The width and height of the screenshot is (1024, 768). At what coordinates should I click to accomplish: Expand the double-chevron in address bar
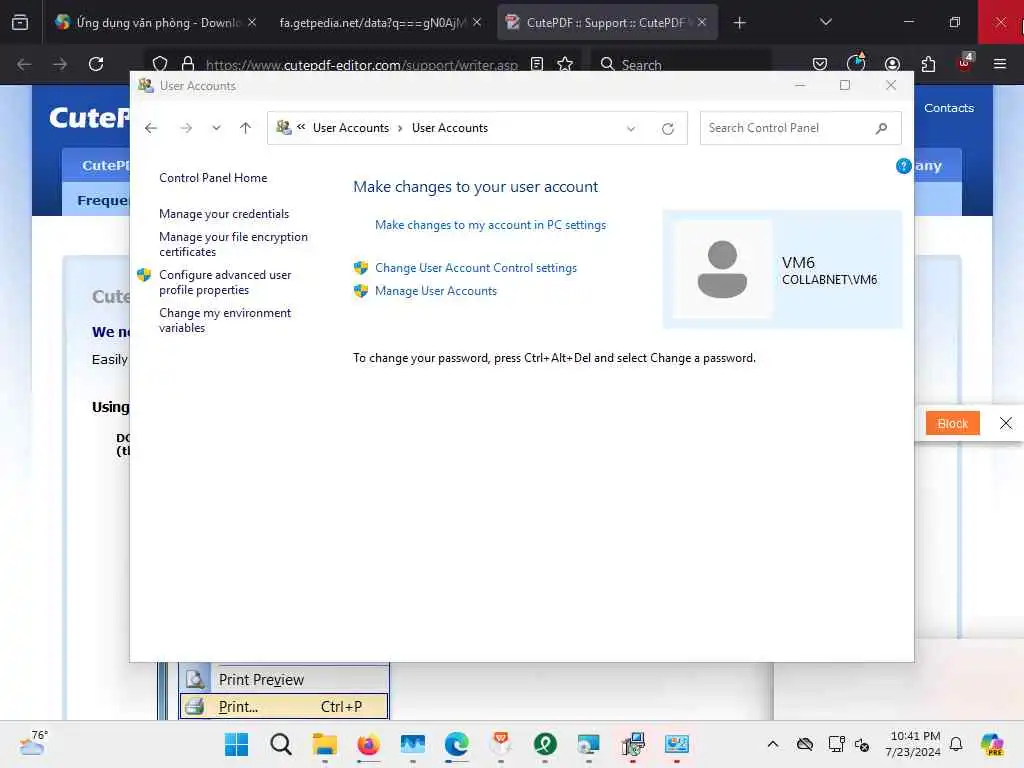301,127
